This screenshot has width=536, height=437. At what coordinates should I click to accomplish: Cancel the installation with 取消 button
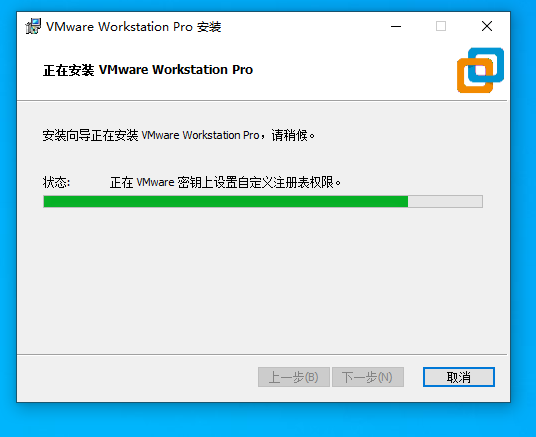point(459,377)
